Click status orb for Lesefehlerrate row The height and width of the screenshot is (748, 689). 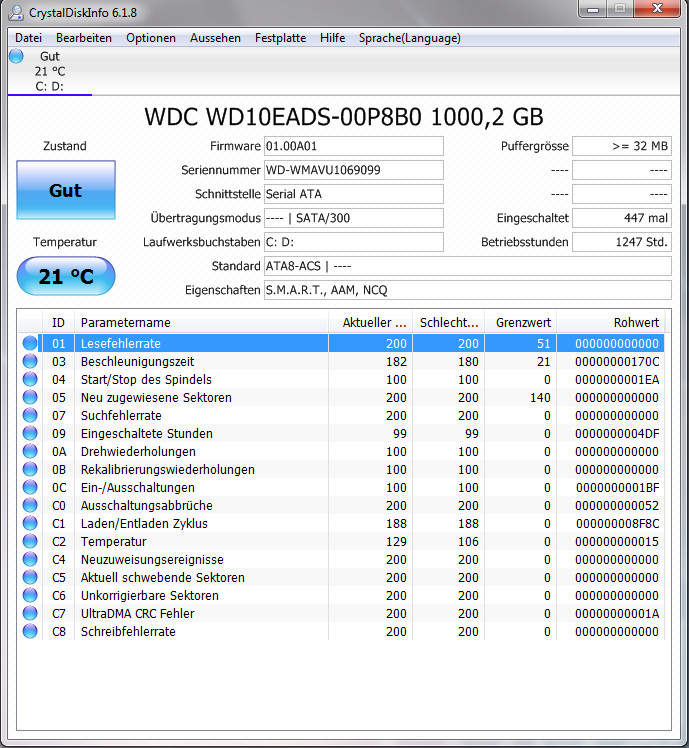(x=30, y=343)
